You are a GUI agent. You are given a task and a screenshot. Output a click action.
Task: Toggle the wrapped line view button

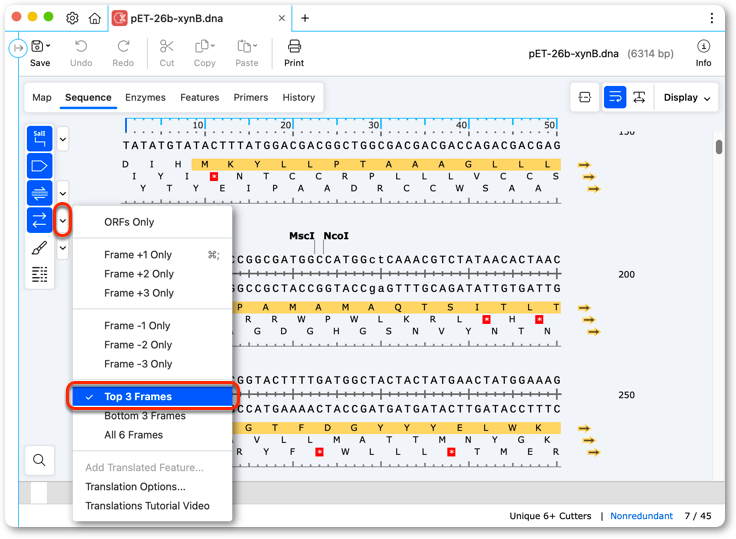615,97
